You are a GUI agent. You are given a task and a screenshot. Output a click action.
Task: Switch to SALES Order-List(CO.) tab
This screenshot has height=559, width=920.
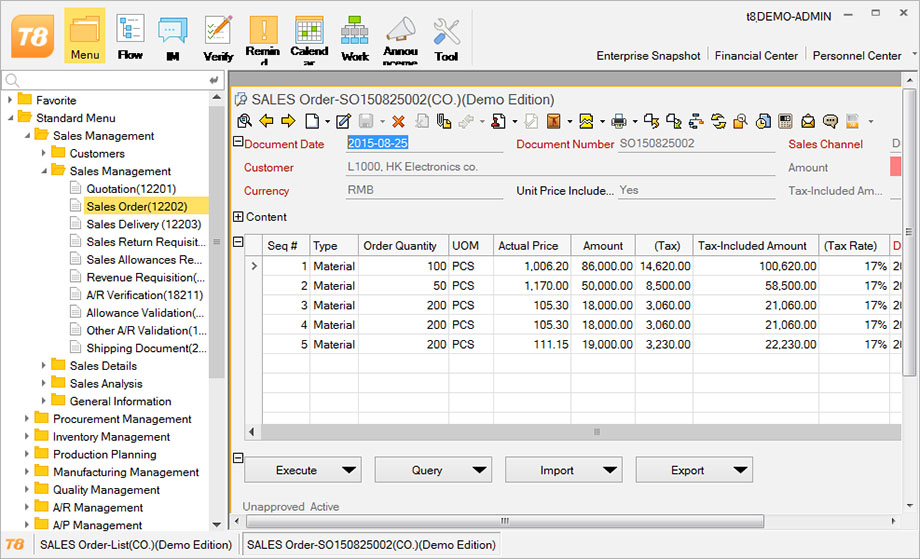(x=134, y=545)
